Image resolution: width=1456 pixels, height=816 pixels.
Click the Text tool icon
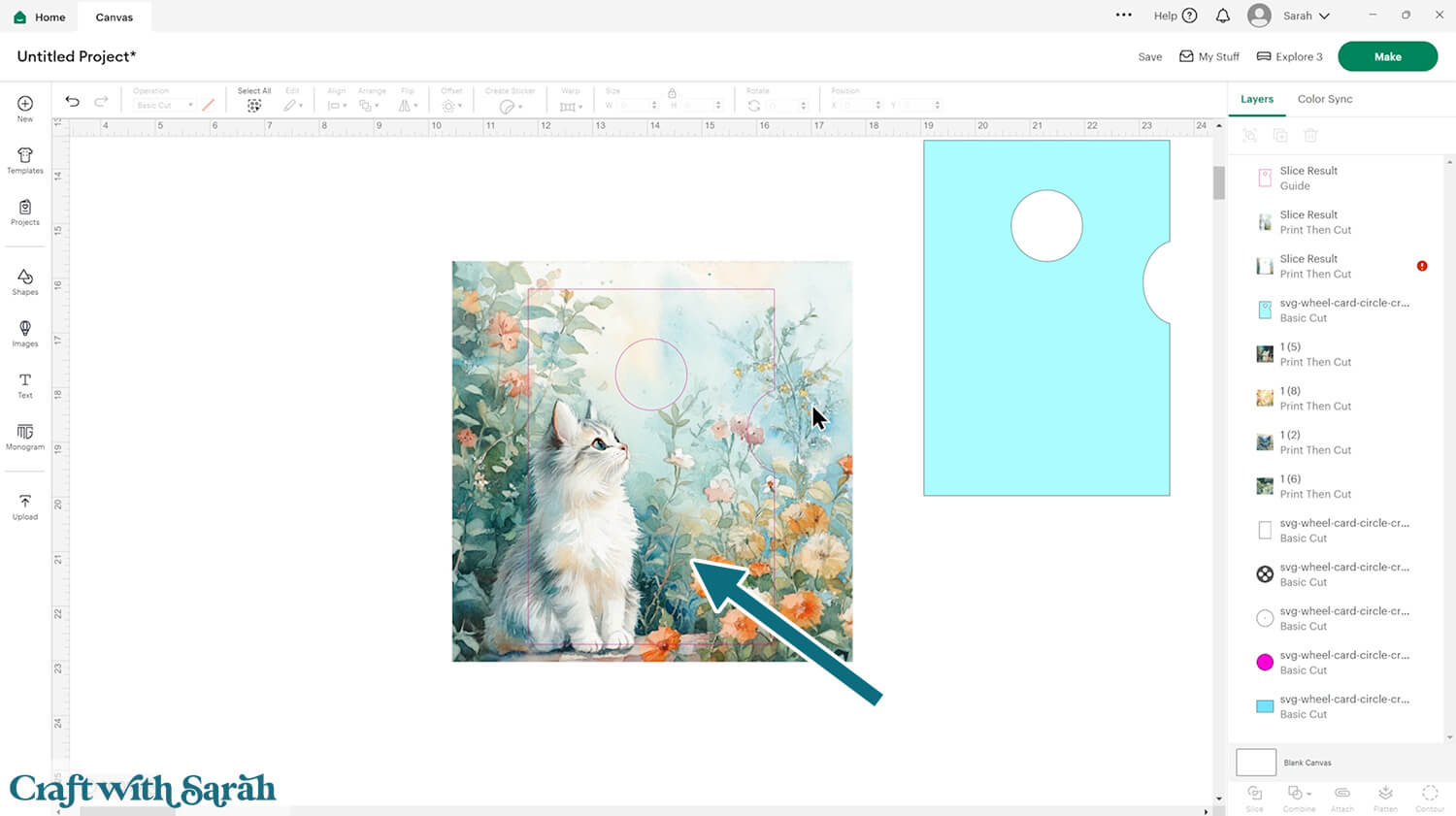coord(25,385)
